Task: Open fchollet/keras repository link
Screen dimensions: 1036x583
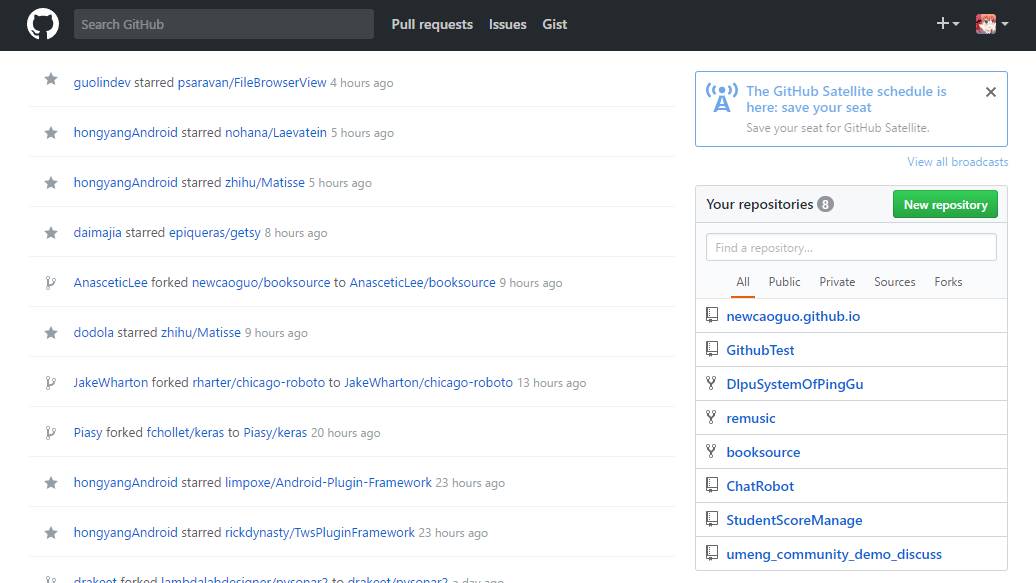Action: 185,432
